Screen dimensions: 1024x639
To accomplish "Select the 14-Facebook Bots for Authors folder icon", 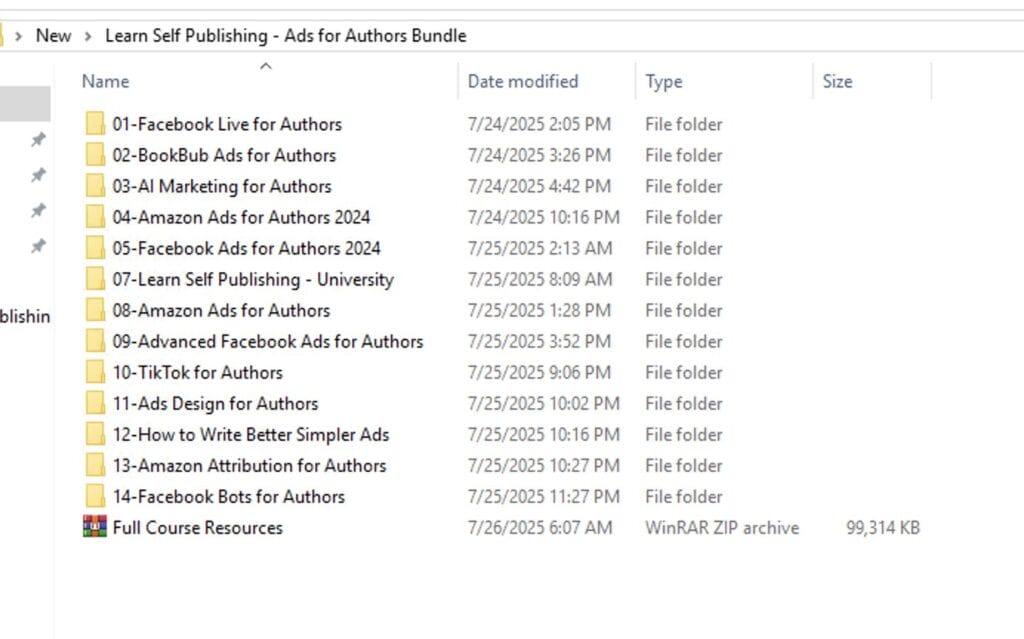I will [x=95, y=496].
